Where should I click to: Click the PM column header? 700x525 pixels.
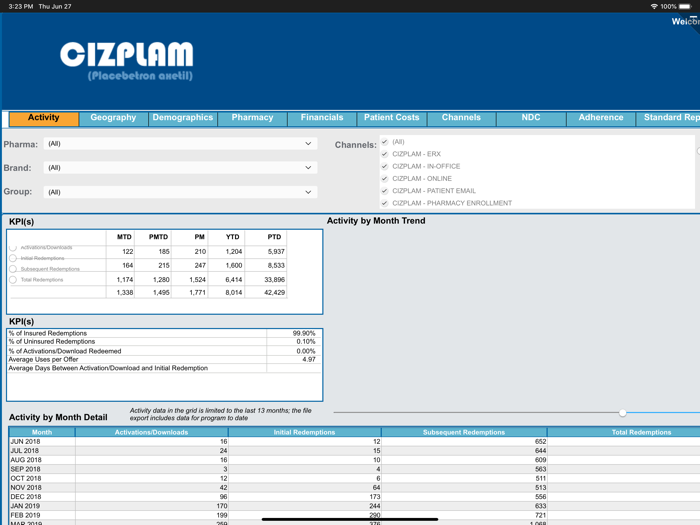pyautogui.click(x=200, y=237)
